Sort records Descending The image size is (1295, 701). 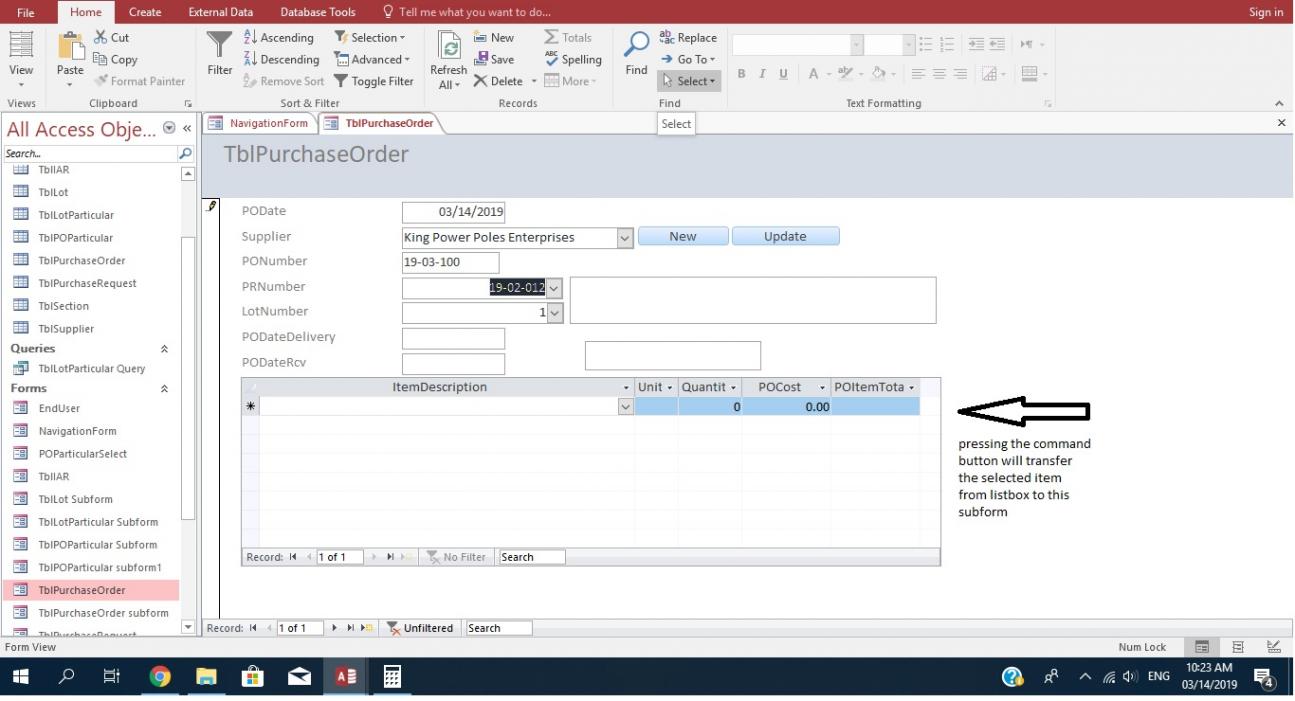282,60
